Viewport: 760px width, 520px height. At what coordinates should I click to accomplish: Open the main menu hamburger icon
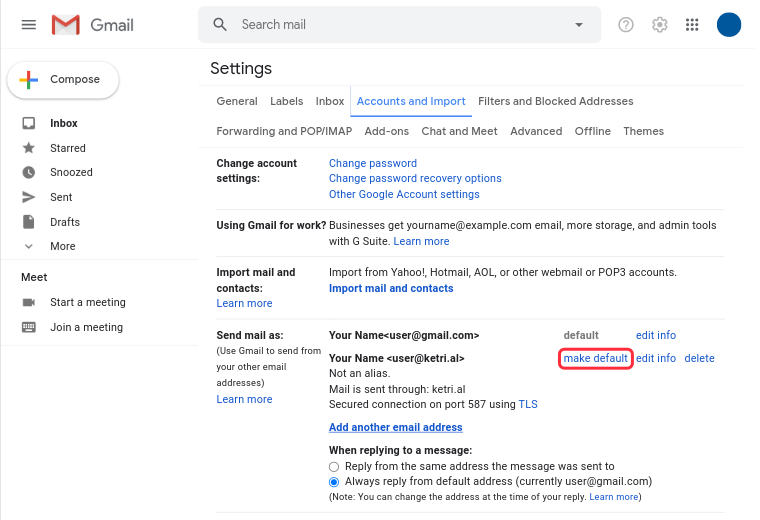[x=29, y=24]
